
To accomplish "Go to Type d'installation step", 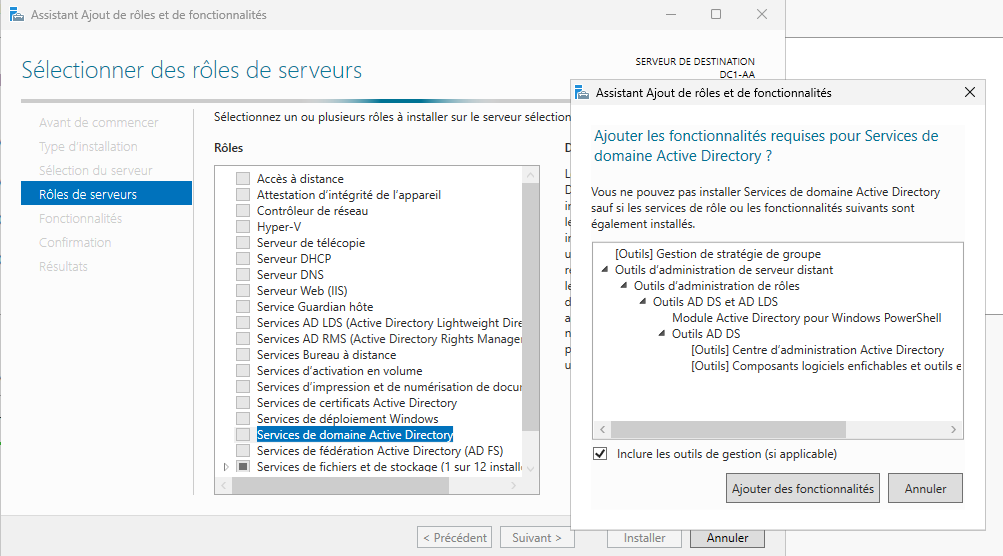I will 88,147.
